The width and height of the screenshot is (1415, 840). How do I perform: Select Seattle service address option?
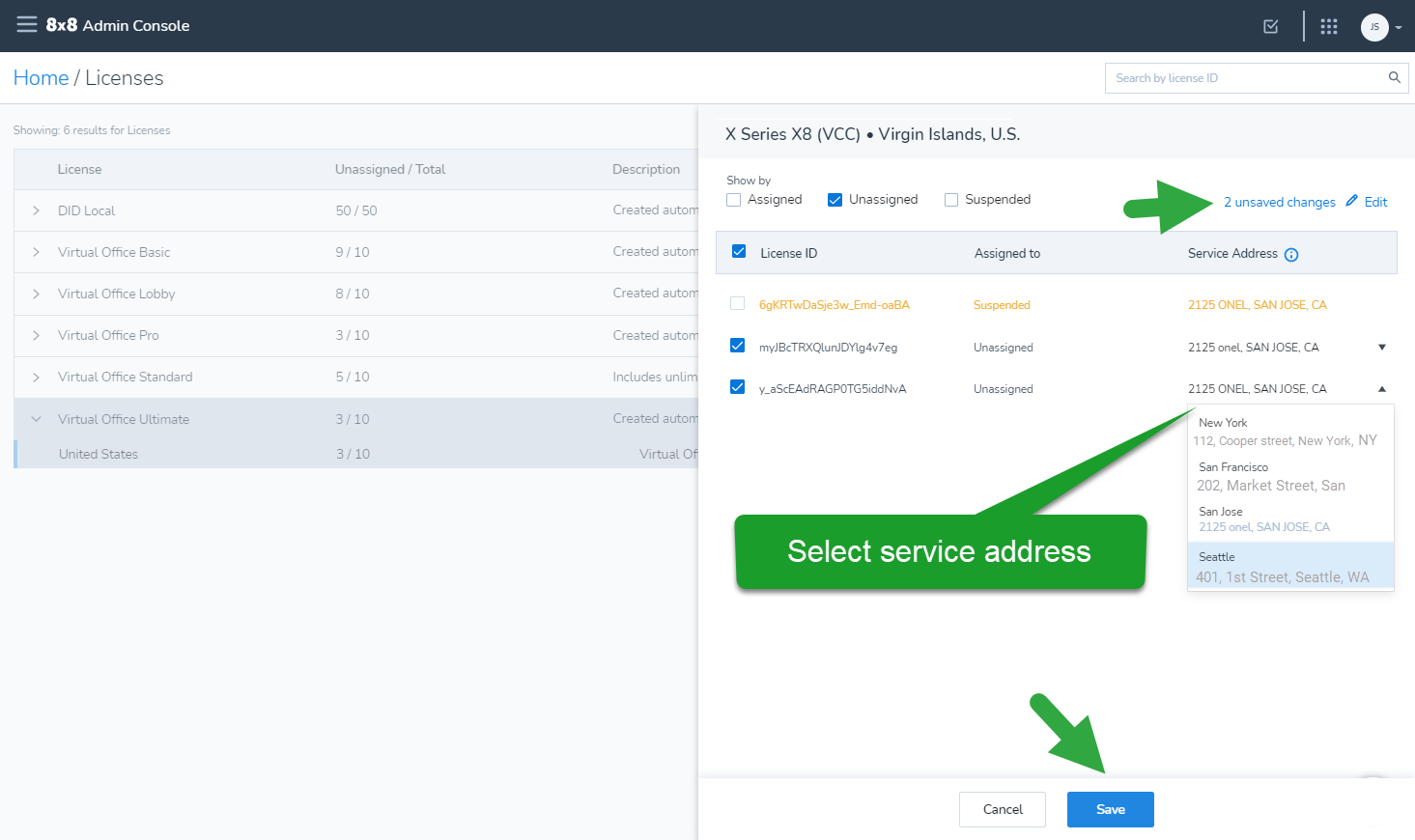(1290, 566)
